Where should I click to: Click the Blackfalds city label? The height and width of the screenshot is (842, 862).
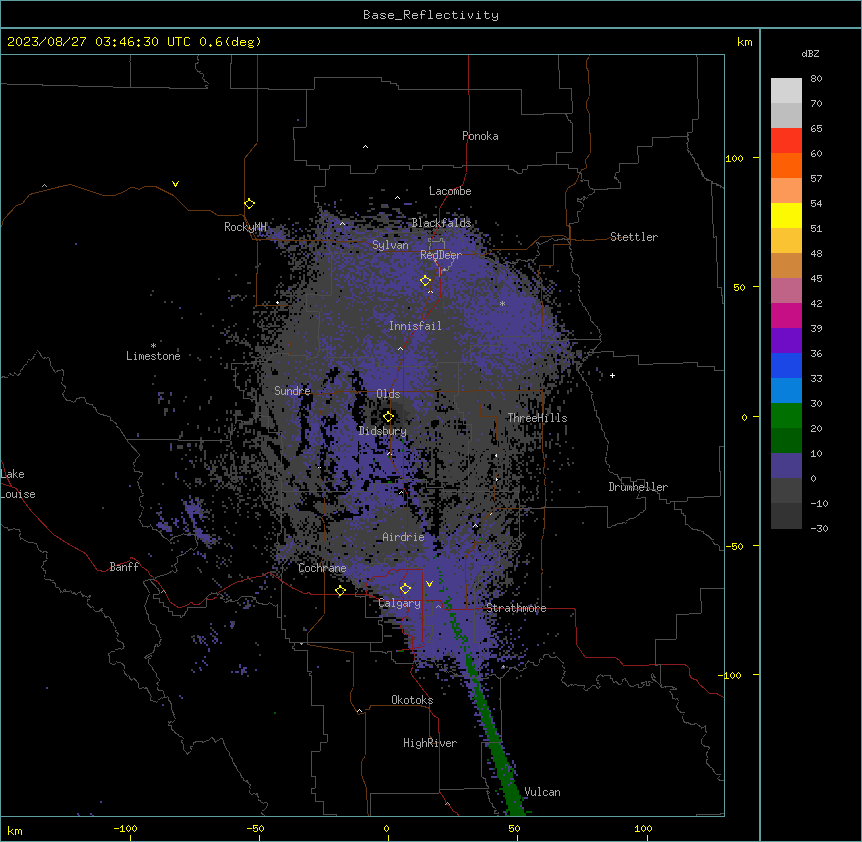[441, 223]
